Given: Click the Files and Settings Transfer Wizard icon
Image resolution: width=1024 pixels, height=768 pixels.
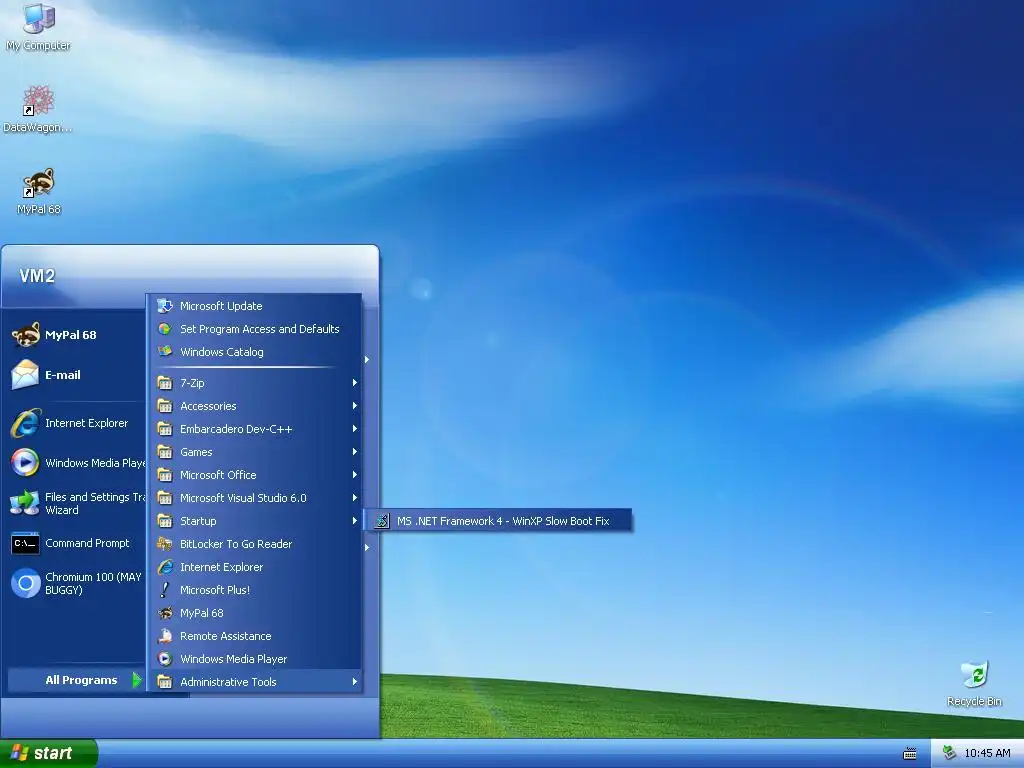Looking at the screenshot, I should (25, 503).
